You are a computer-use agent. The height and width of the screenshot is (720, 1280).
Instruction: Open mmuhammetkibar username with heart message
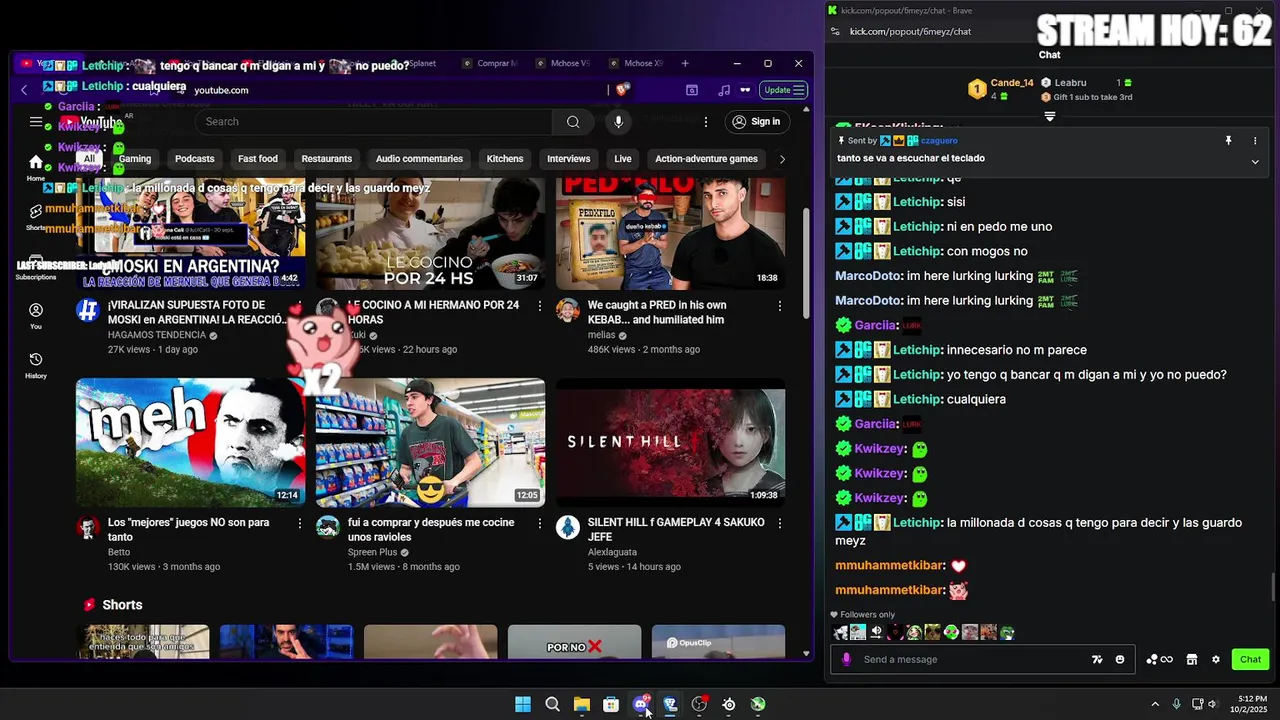tap(889, 566)
